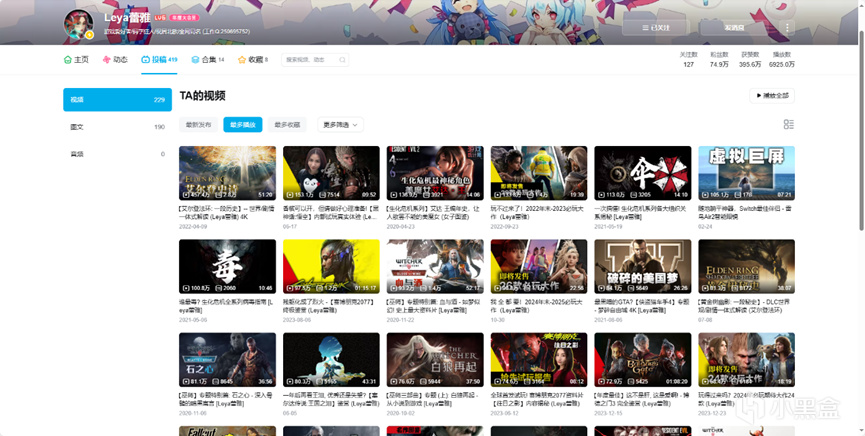Open the 【赛博朋克2077】 终极漫赏 video title
Screen dimensions: 865x436
[x=330, y=306]
